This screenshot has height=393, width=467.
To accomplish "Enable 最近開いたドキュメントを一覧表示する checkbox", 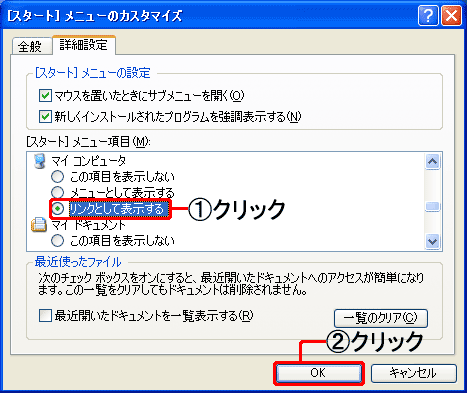I will [x=45, y=315].
